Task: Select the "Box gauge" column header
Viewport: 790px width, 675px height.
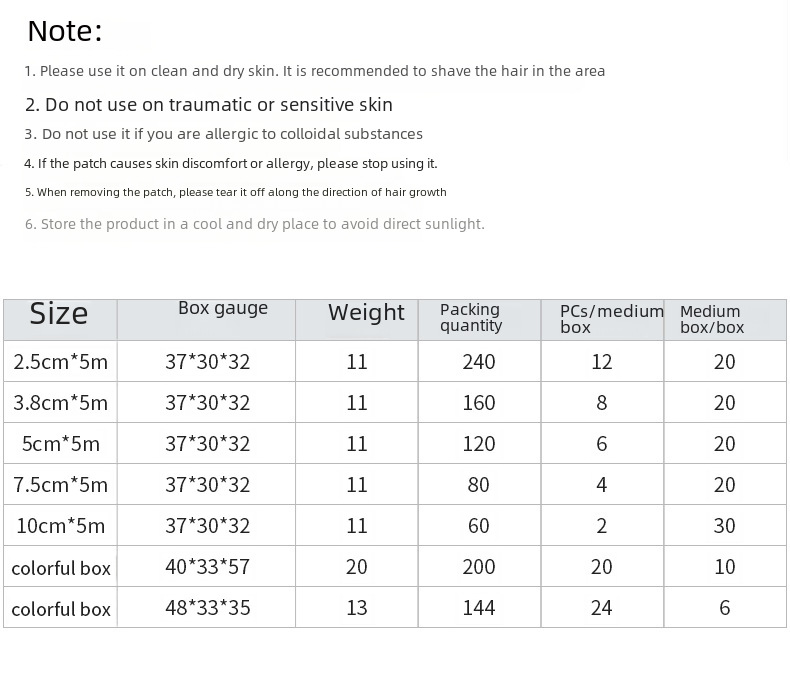Action: (223, 309)
